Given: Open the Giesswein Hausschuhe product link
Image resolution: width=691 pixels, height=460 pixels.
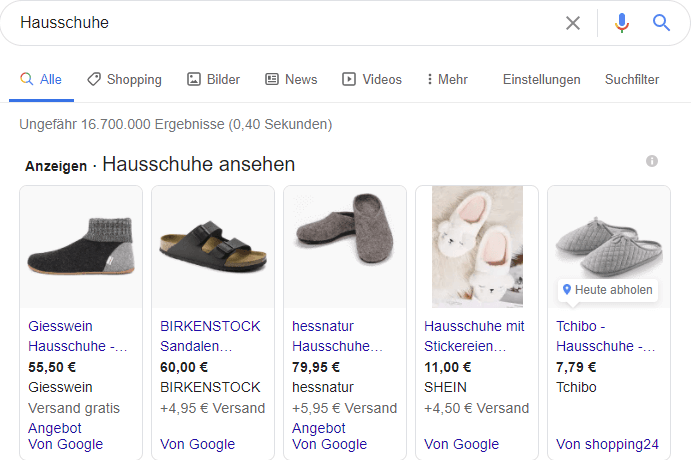Looking at the screenshot, I should [77, 336].
